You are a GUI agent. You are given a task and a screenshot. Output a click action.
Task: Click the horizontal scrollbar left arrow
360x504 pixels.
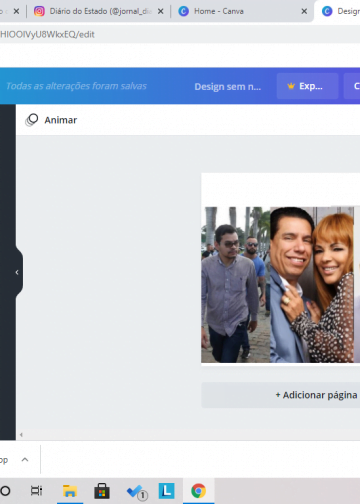pos(21,435)
